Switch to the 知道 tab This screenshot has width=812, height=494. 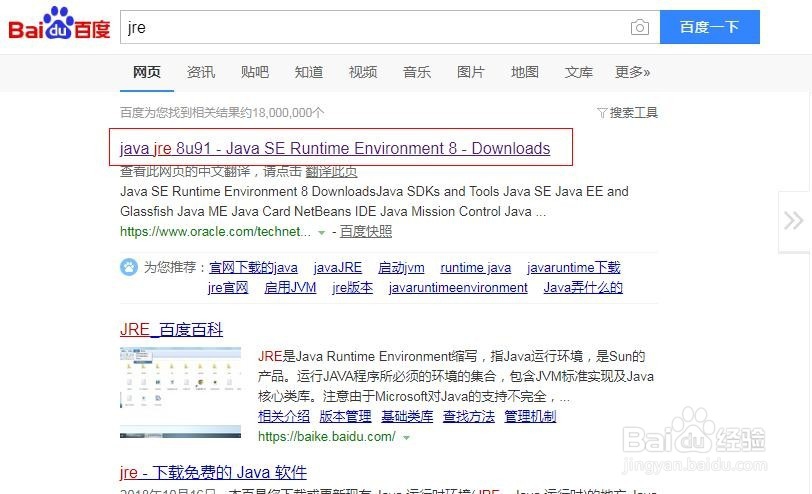[309, 72]
